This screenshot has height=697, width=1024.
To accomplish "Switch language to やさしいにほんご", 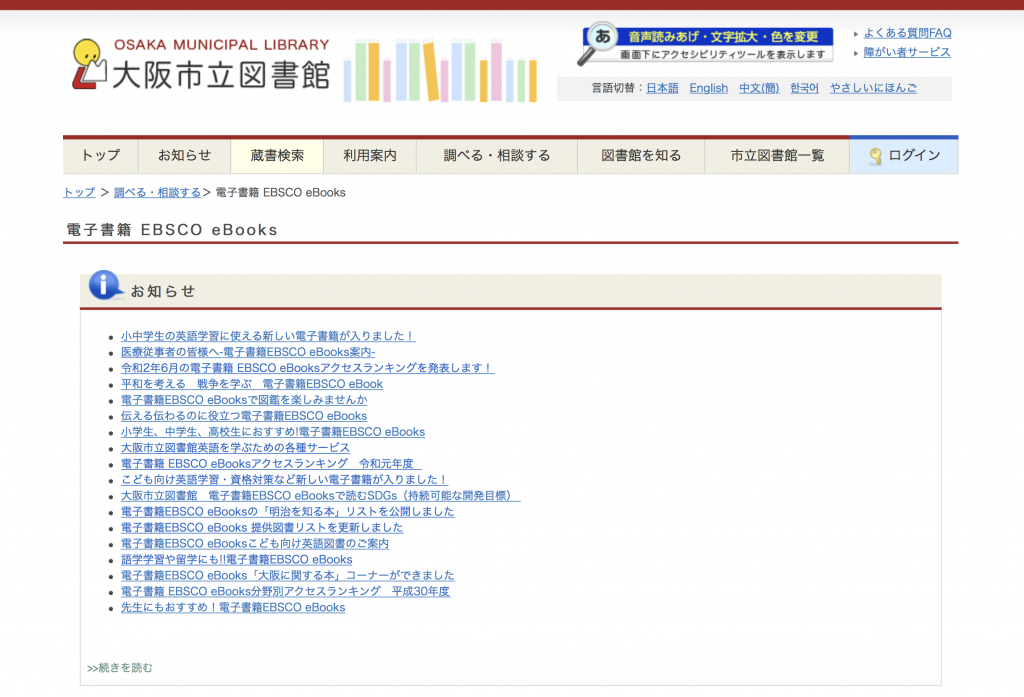I will [x=873, y=88].
